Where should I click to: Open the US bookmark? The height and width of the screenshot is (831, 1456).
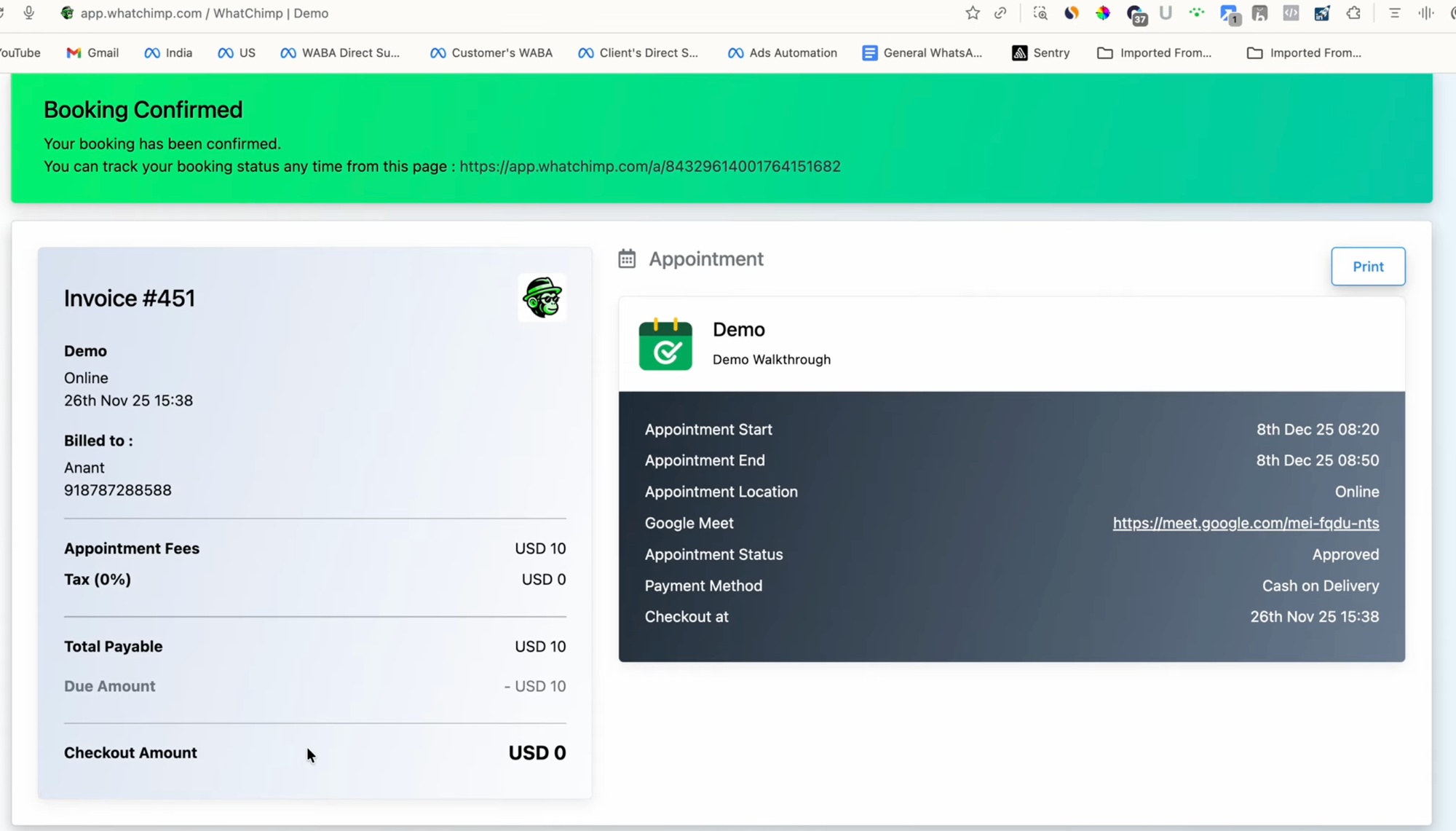[x=237, y=52]
